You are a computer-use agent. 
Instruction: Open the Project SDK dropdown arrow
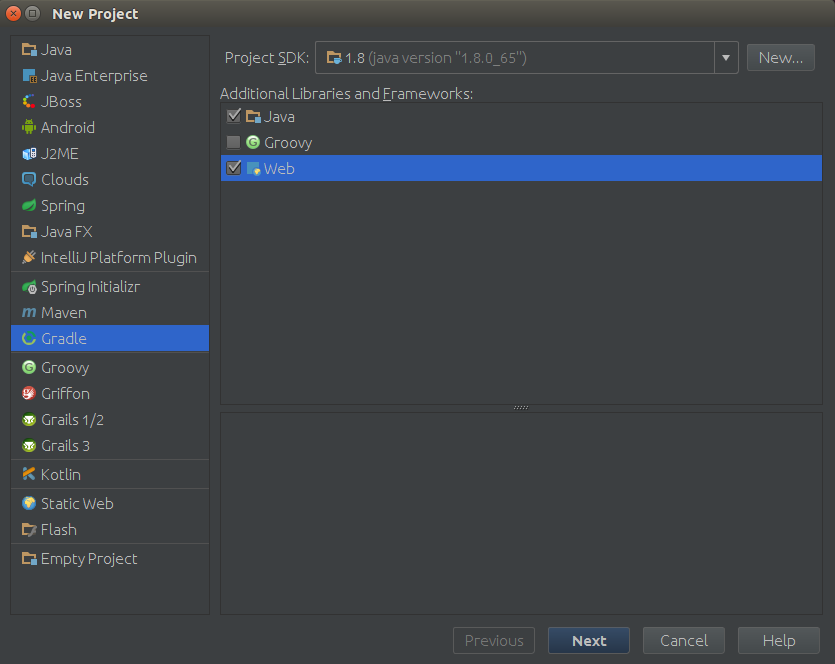(x=726, y=58)
